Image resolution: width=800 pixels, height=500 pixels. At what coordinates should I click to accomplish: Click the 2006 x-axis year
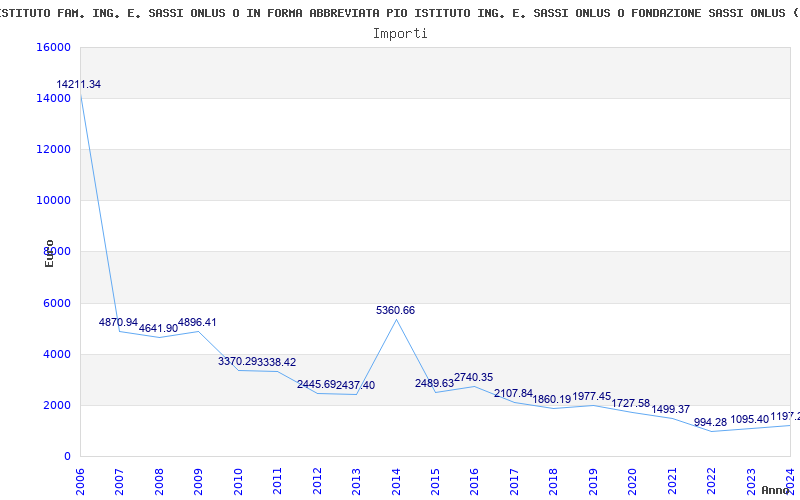80,482
